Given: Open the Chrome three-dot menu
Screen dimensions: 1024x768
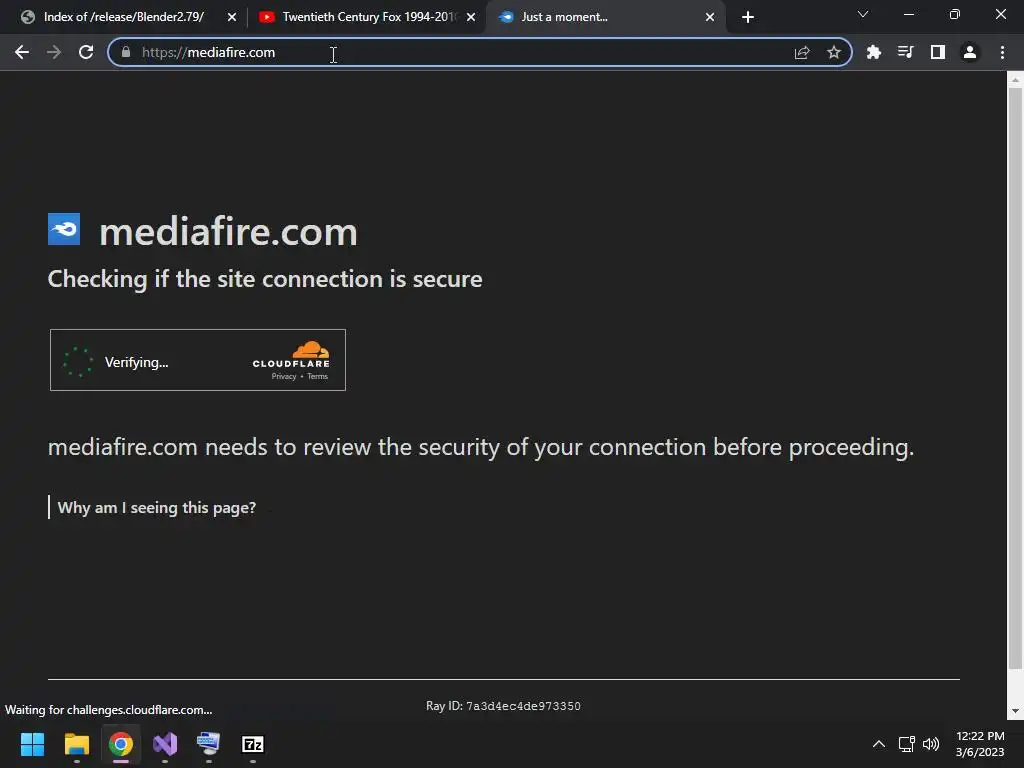Looking at the screenshot, I should click(1002, 52).
